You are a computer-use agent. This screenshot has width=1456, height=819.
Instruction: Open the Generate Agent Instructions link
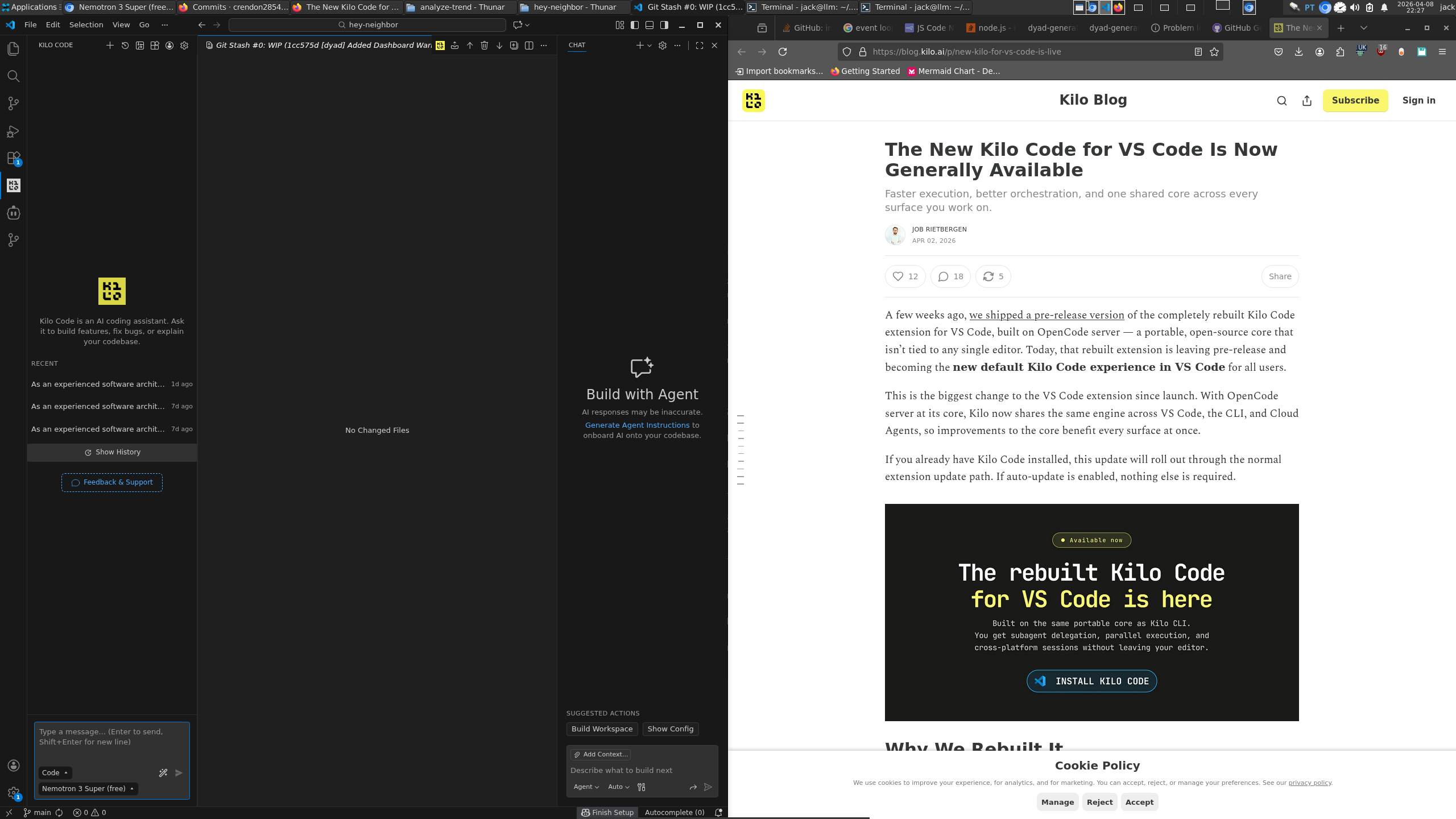coord(637,425)
